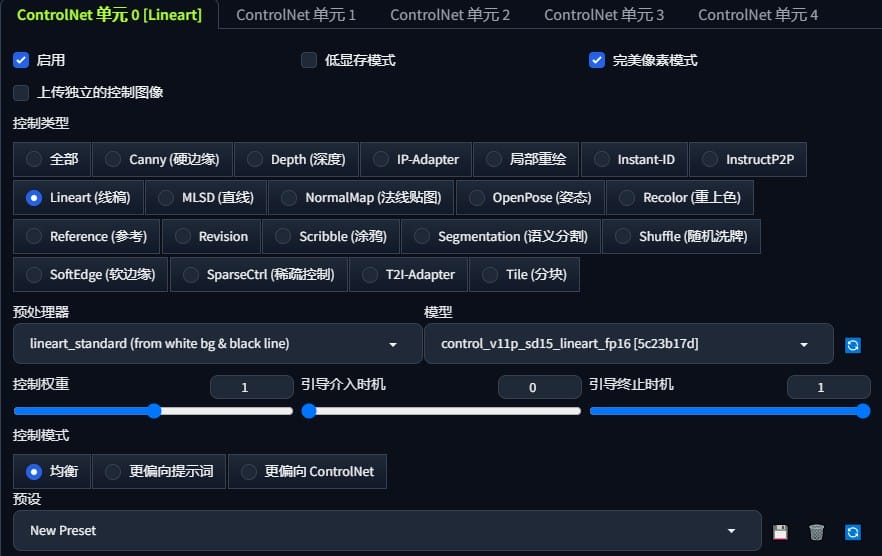Click the 引导终止时机 value field

pyautogui.click(x=829, y=387)
